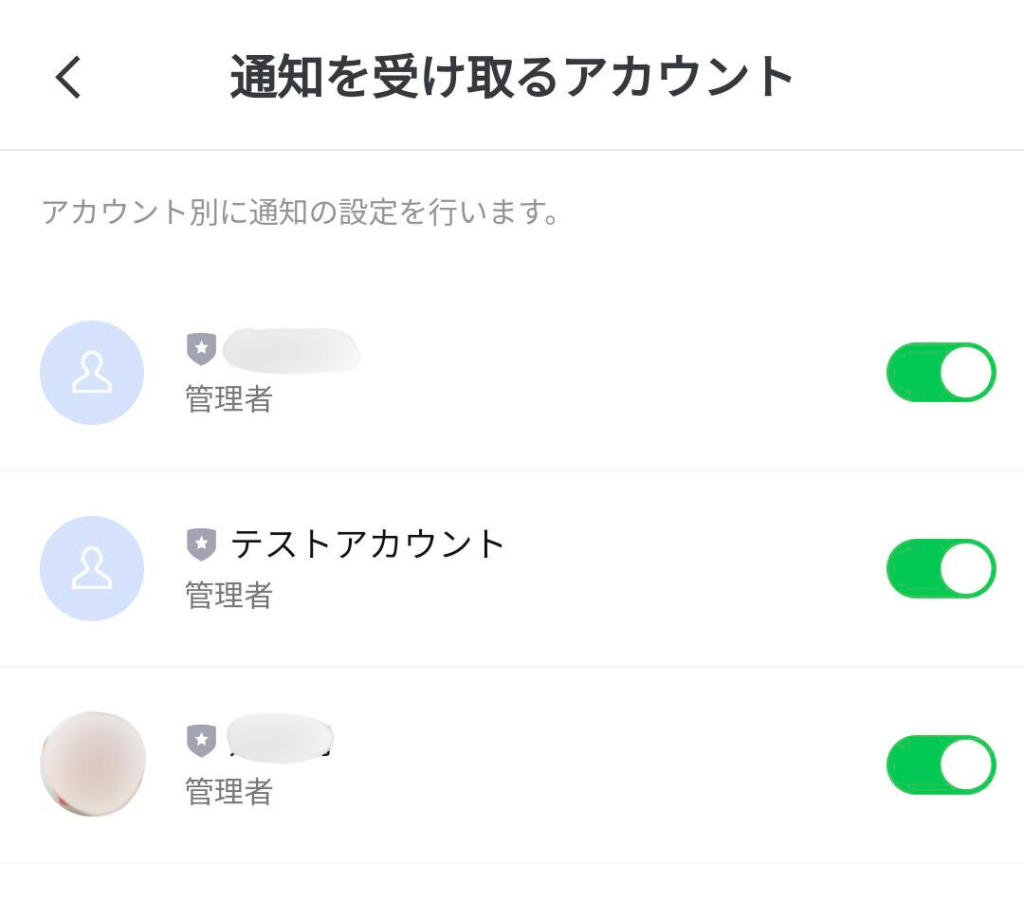Click the first account's person icon inside the circle
The height and width of the screenshot is (902, 1024).
[x=92, y=372]
